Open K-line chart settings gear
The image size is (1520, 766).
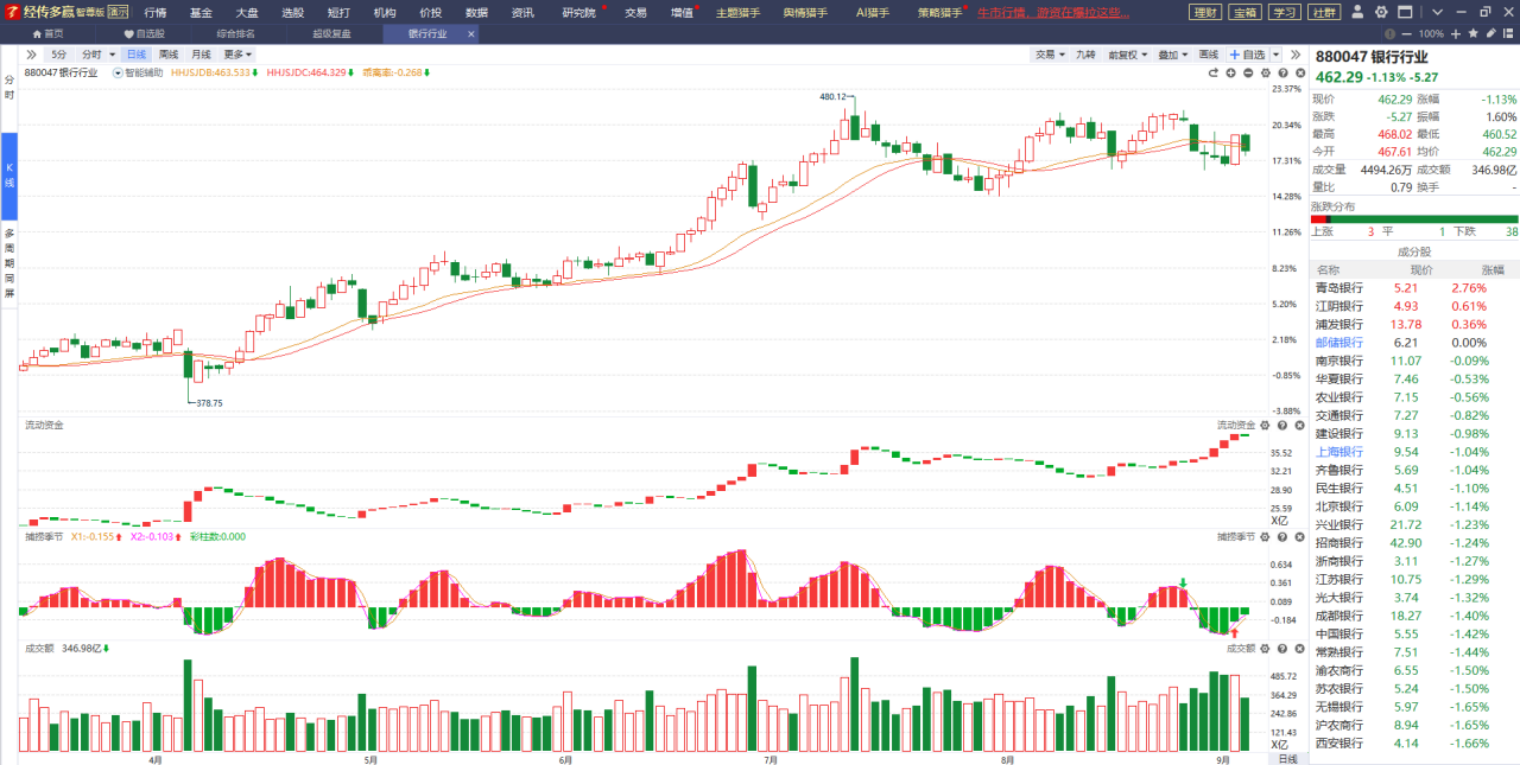coord(1265,72)
